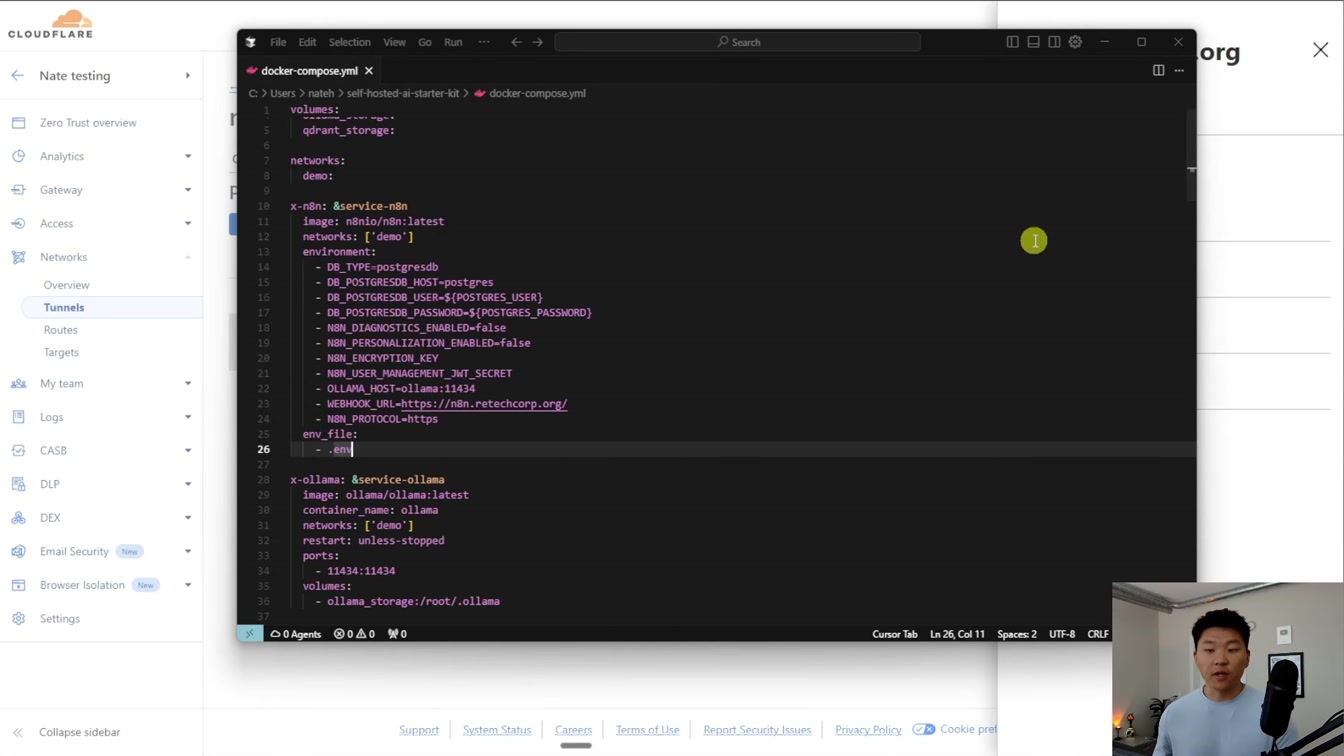The width and height of the screenshot is (1344, 756).
Task: Go forward with the editor forward arrow
Action: point(538,42)
